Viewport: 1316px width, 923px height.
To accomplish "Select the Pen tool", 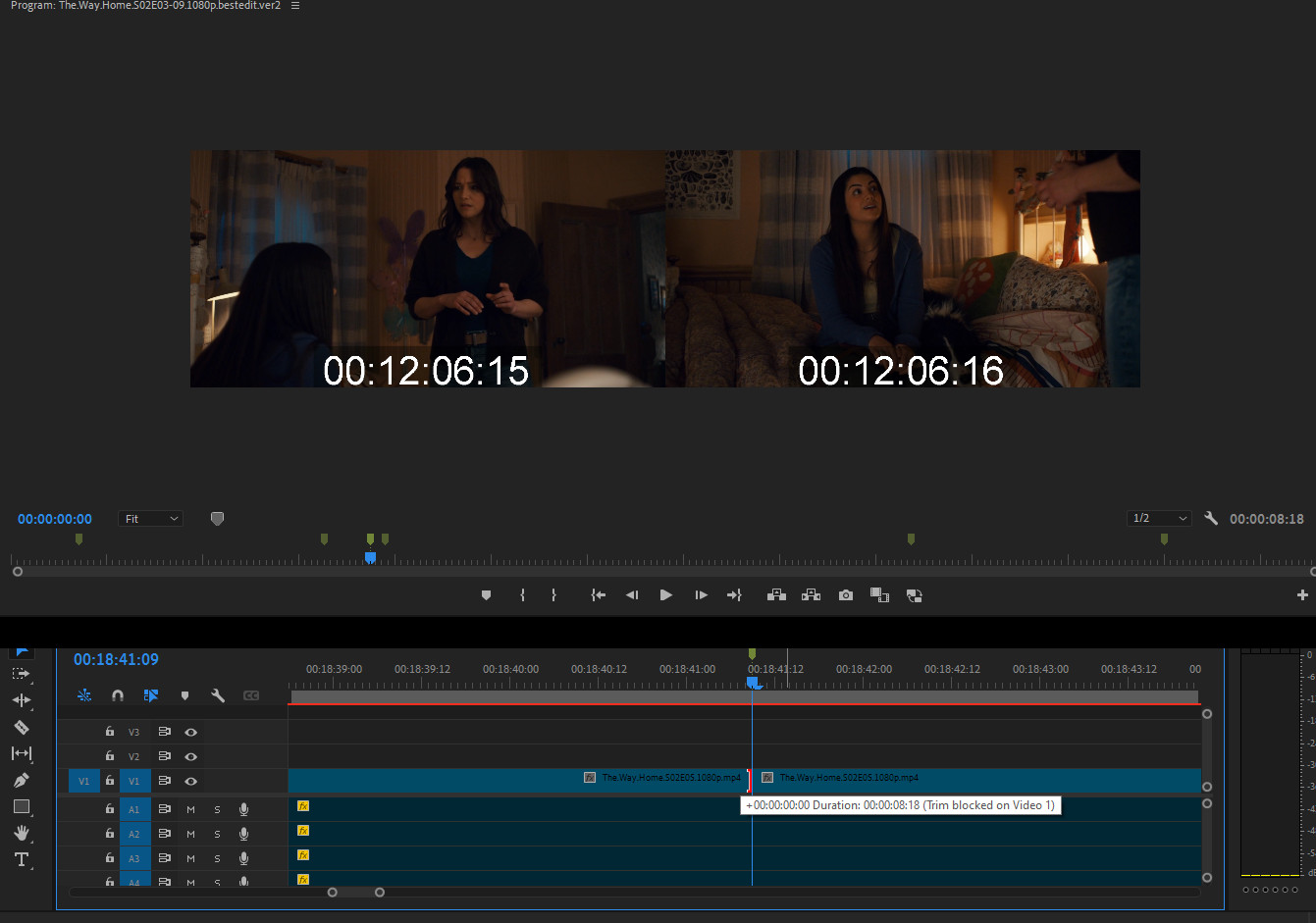I will [21, 780].
